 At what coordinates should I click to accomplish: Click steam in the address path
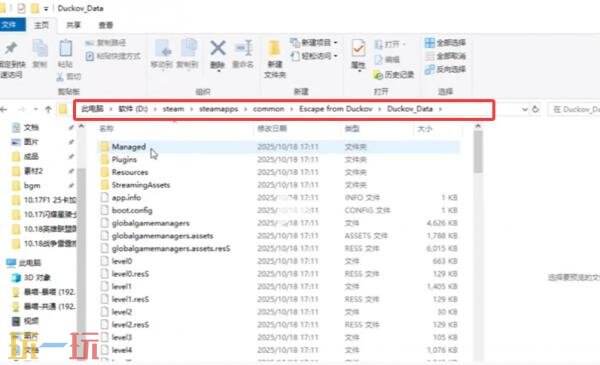[173, 109]
